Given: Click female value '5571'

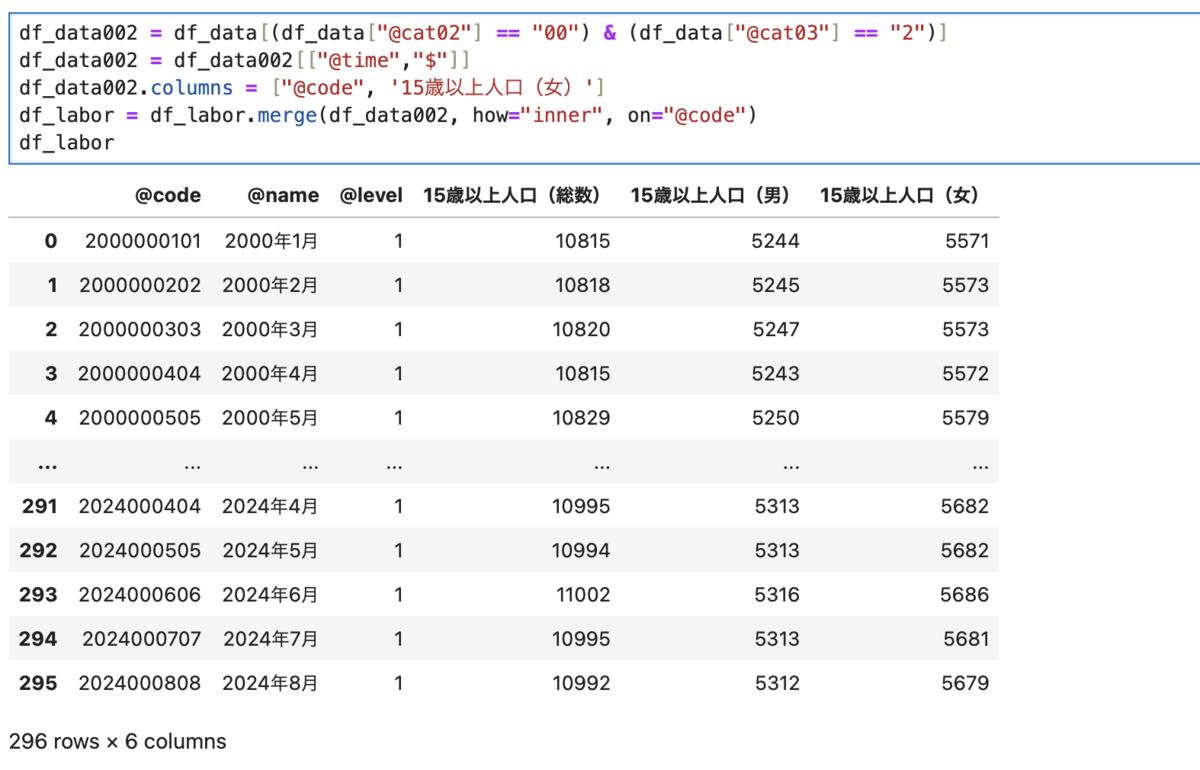Looking at the screenshot, I should coord(965,241).
